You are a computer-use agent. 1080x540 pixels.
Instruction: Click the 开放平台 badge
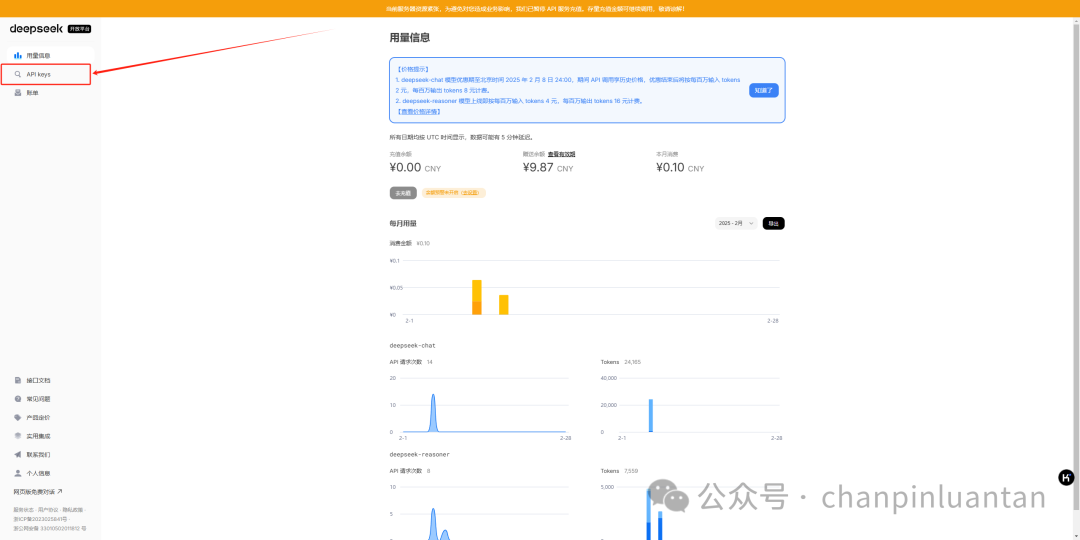79,29
